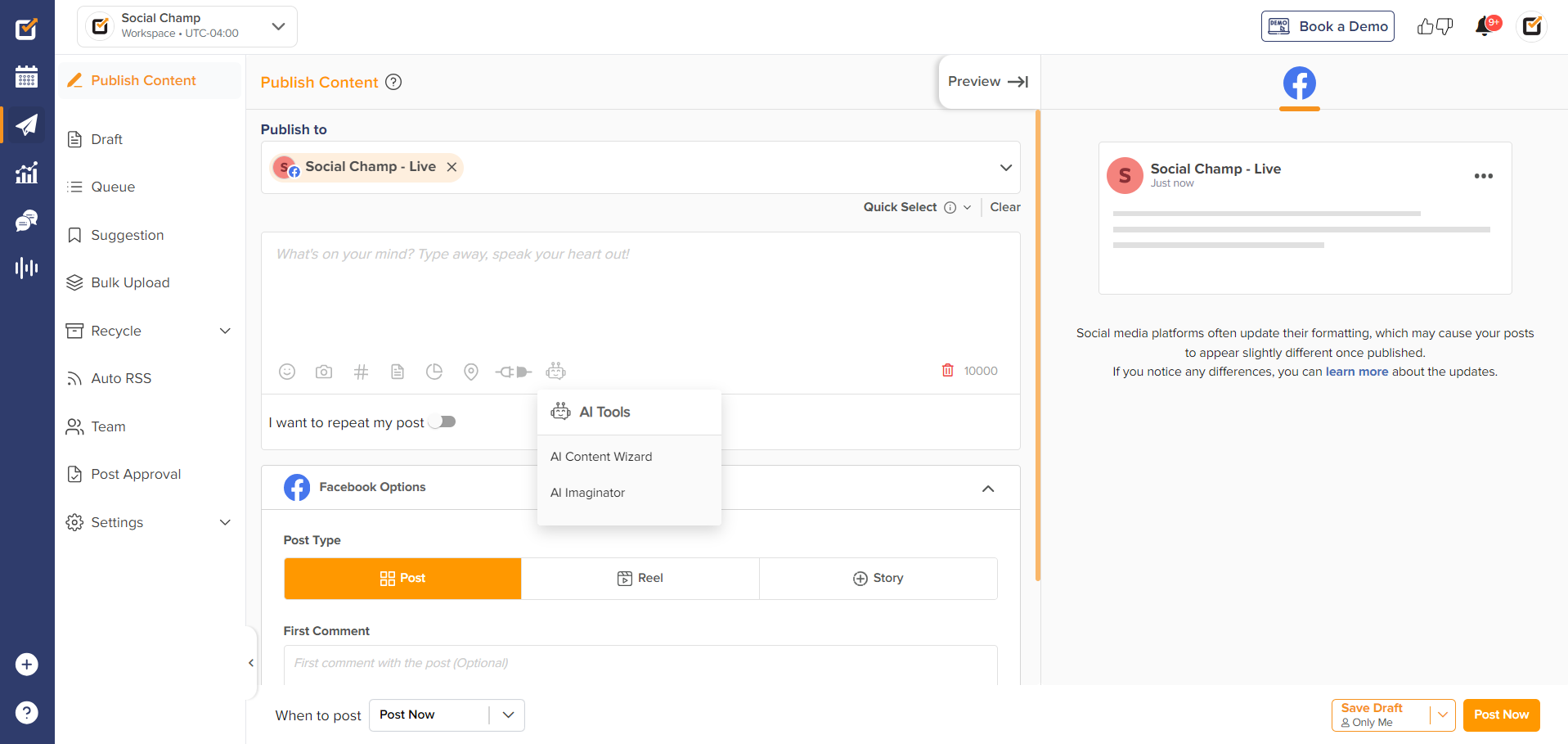This screenshot has height=744, width=1568.
Task: Open the Save Draft options arrow
Action: coord(1443,715)
